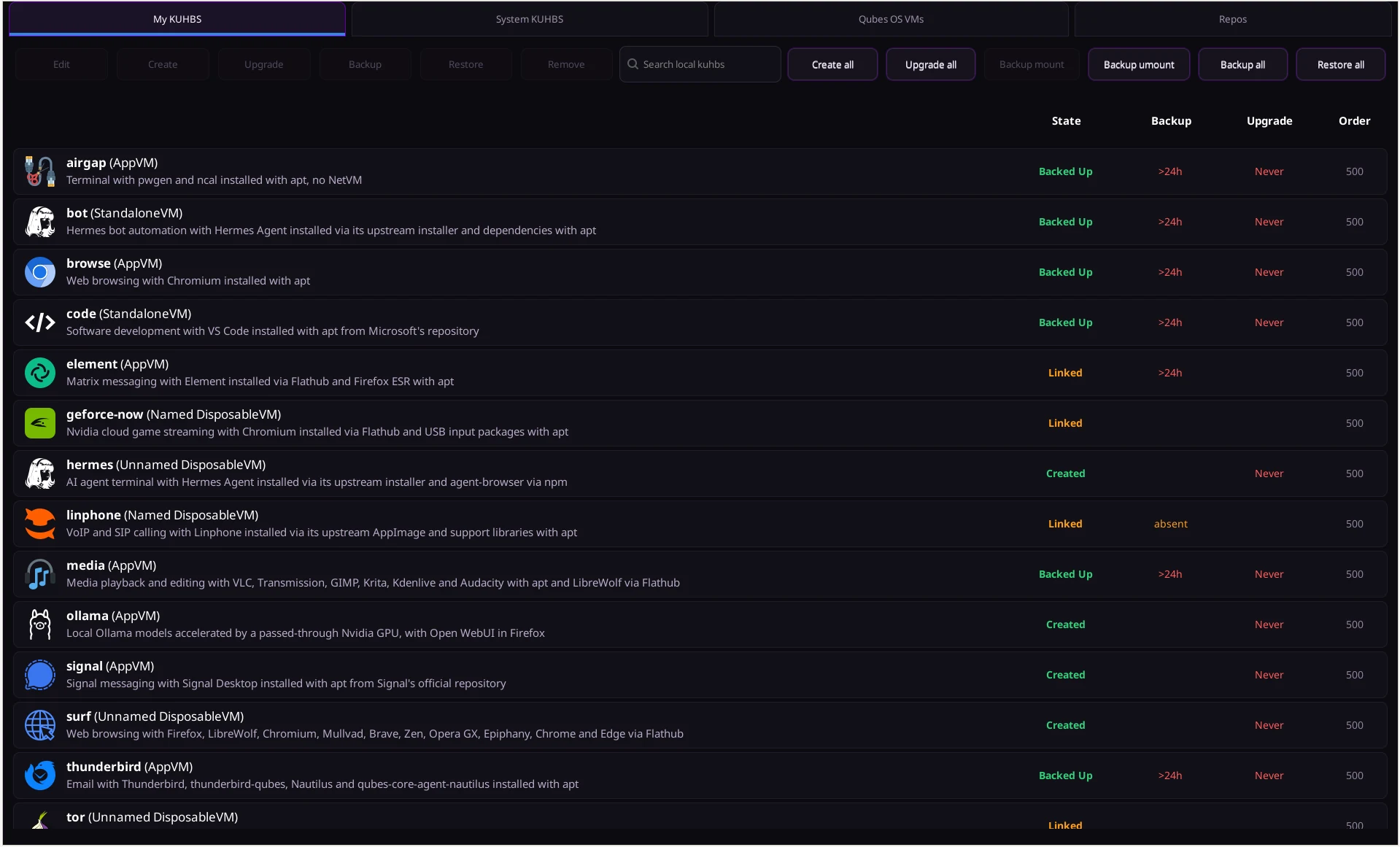Click the element Matrix icon

(x=40, y=373)
